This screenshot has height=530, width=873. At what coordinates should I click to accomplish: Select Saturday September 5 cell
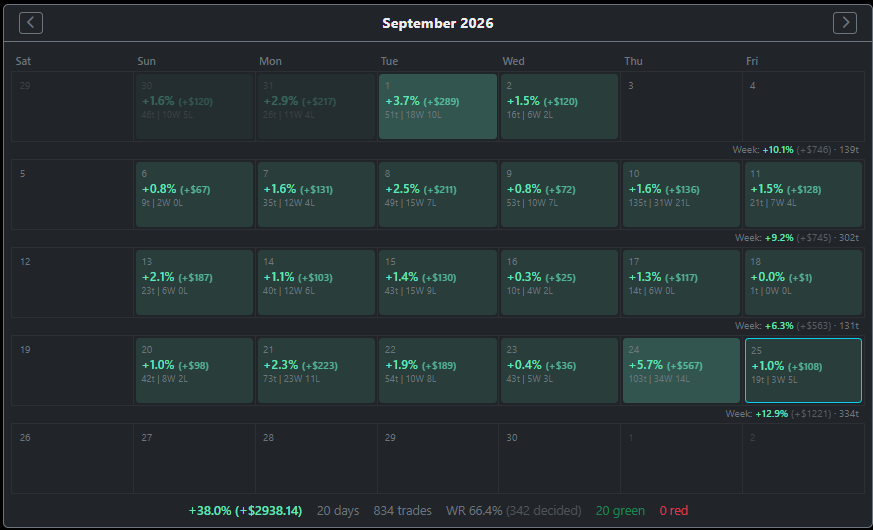(x=72, y=194)
